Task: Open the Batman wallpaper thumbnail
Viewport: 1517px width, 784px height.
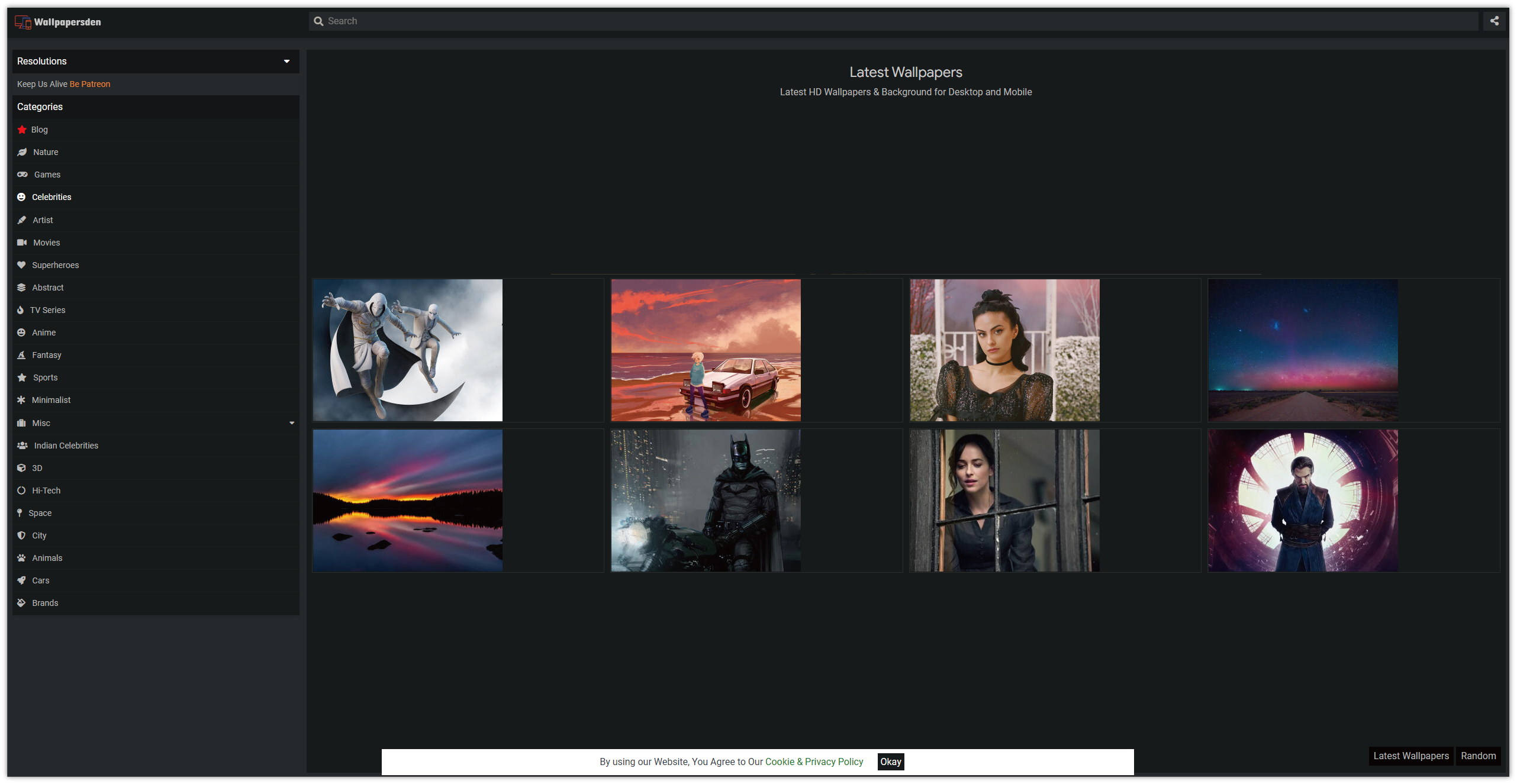Action: coord(706,501)
